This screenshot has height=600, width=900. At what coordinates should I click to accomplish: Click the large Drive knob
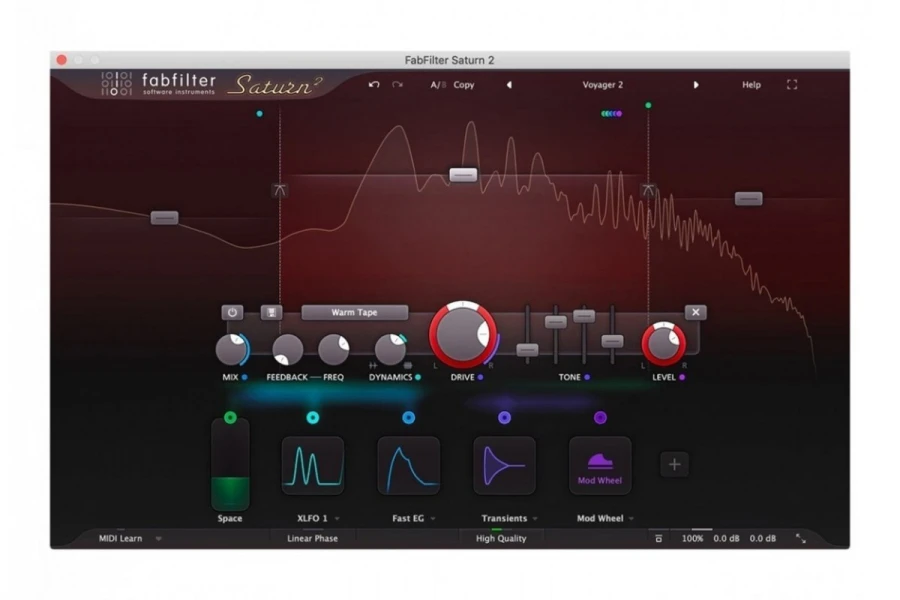point(463,334)
